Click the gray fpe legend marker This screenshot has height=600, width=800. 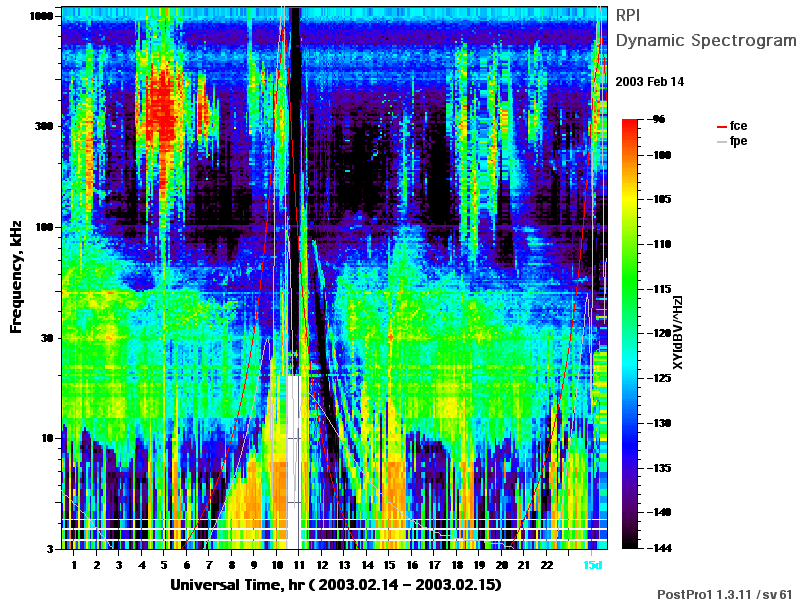(x=721, y=141)
